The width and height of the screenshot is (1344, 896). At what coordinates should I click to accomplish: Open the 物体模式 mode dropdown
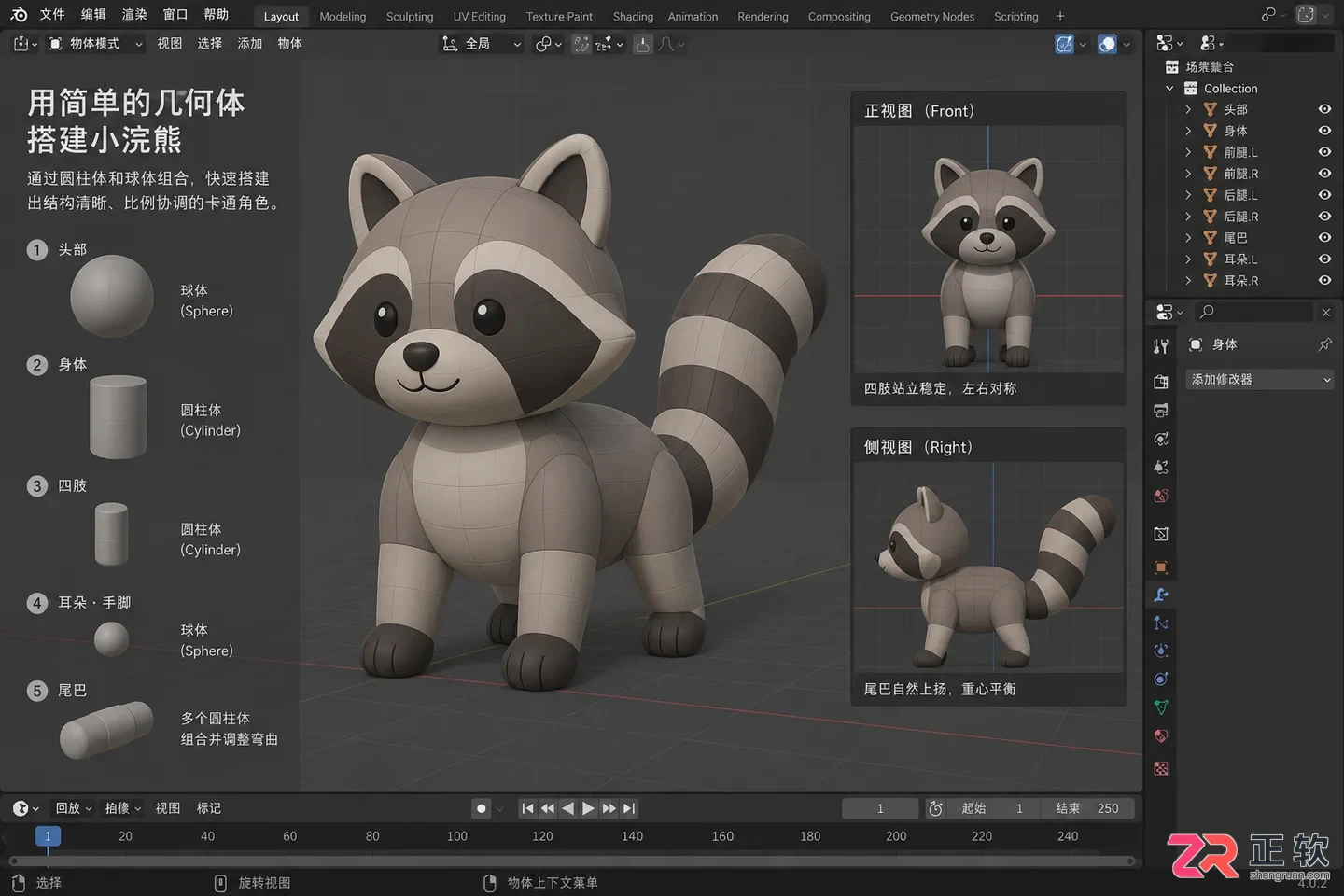[x=95, y=44]
